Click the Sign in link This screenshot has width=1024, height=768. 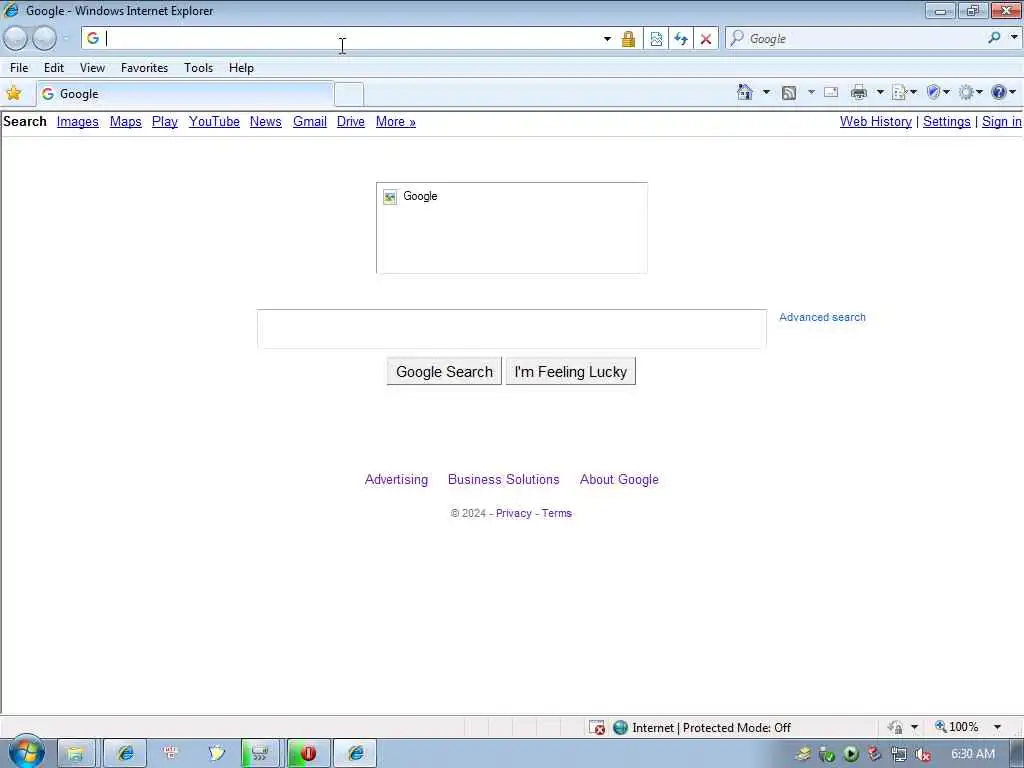[1001, 121]
